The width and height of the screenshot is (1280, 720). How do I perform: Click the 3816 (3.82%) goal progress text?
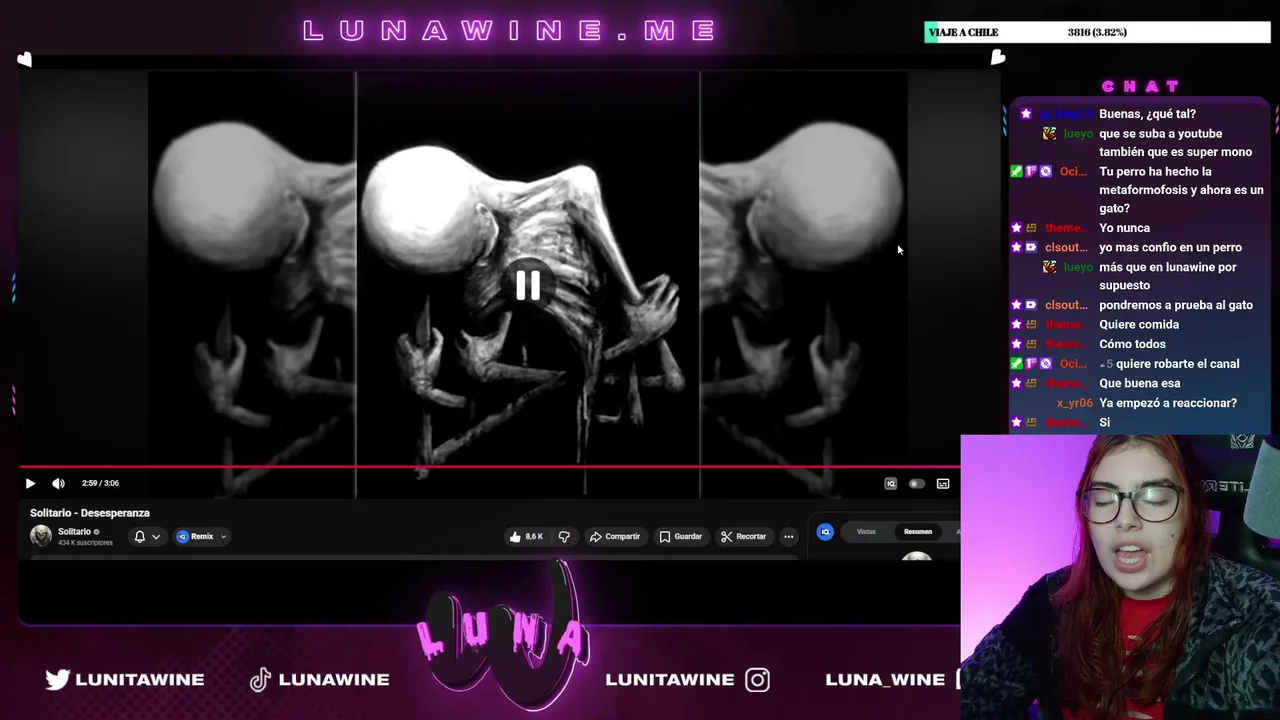1097,32
